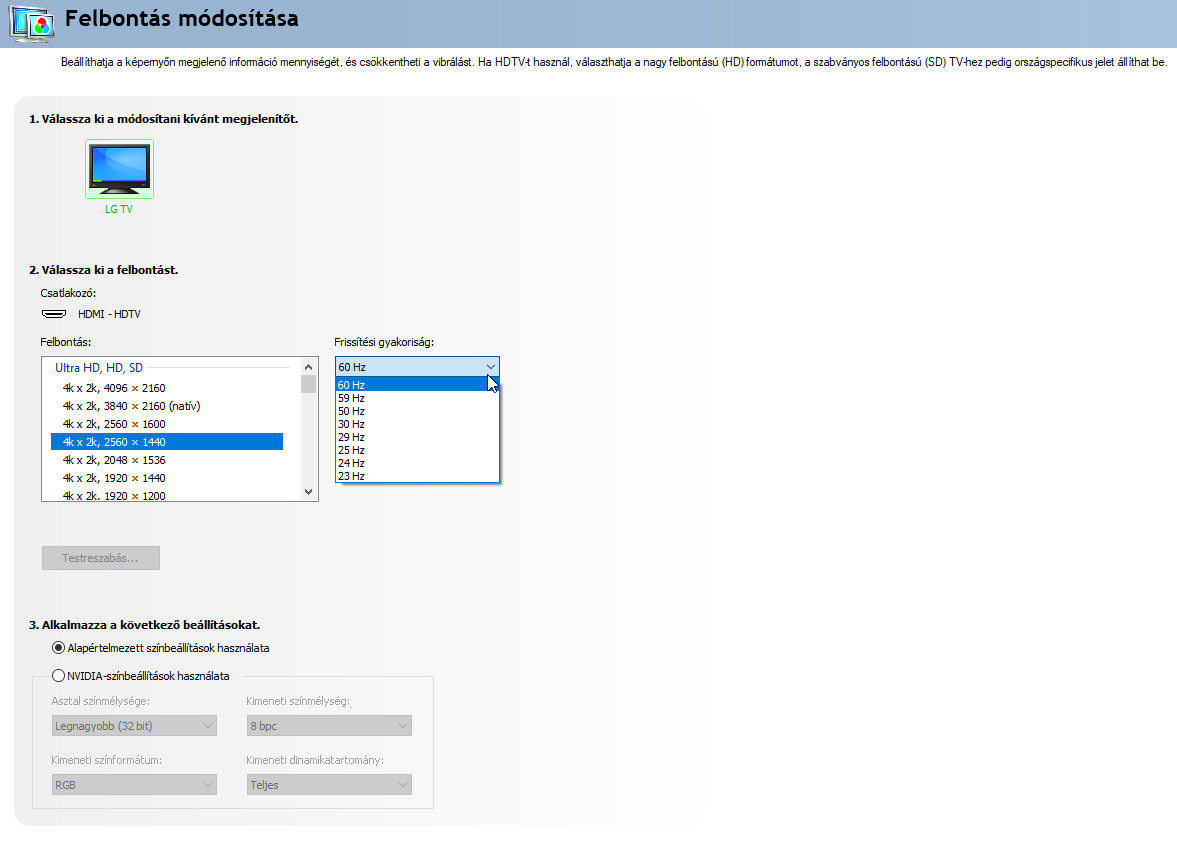Viewport: 1177px width, 842px height.
Task: Select resolution 2560 × 1600
Action: pos(167,424)
